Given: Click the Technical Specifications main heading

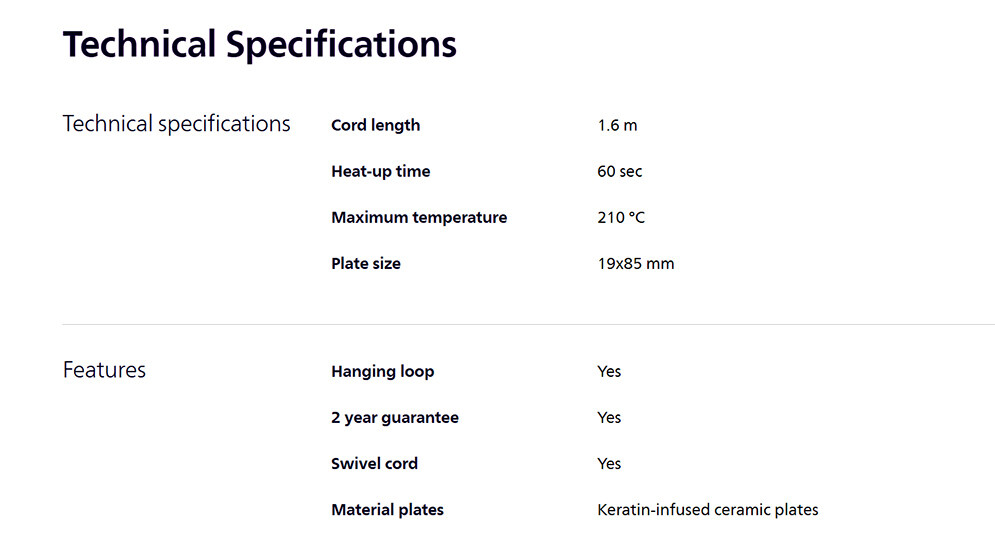Looking at the screenshot, I should pos(259,45).
